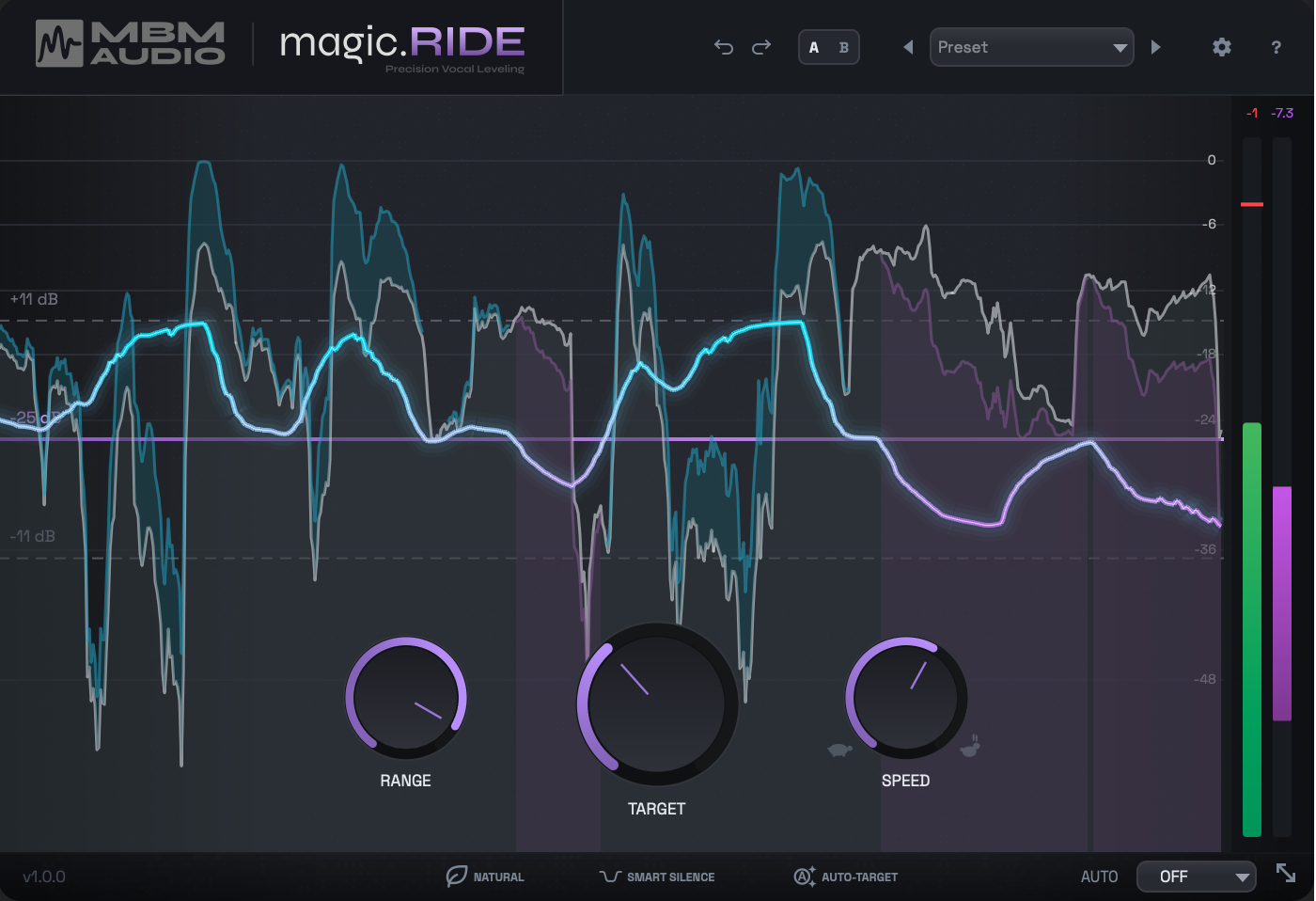Click the redo arrow icon

click(x=760, y=46)
